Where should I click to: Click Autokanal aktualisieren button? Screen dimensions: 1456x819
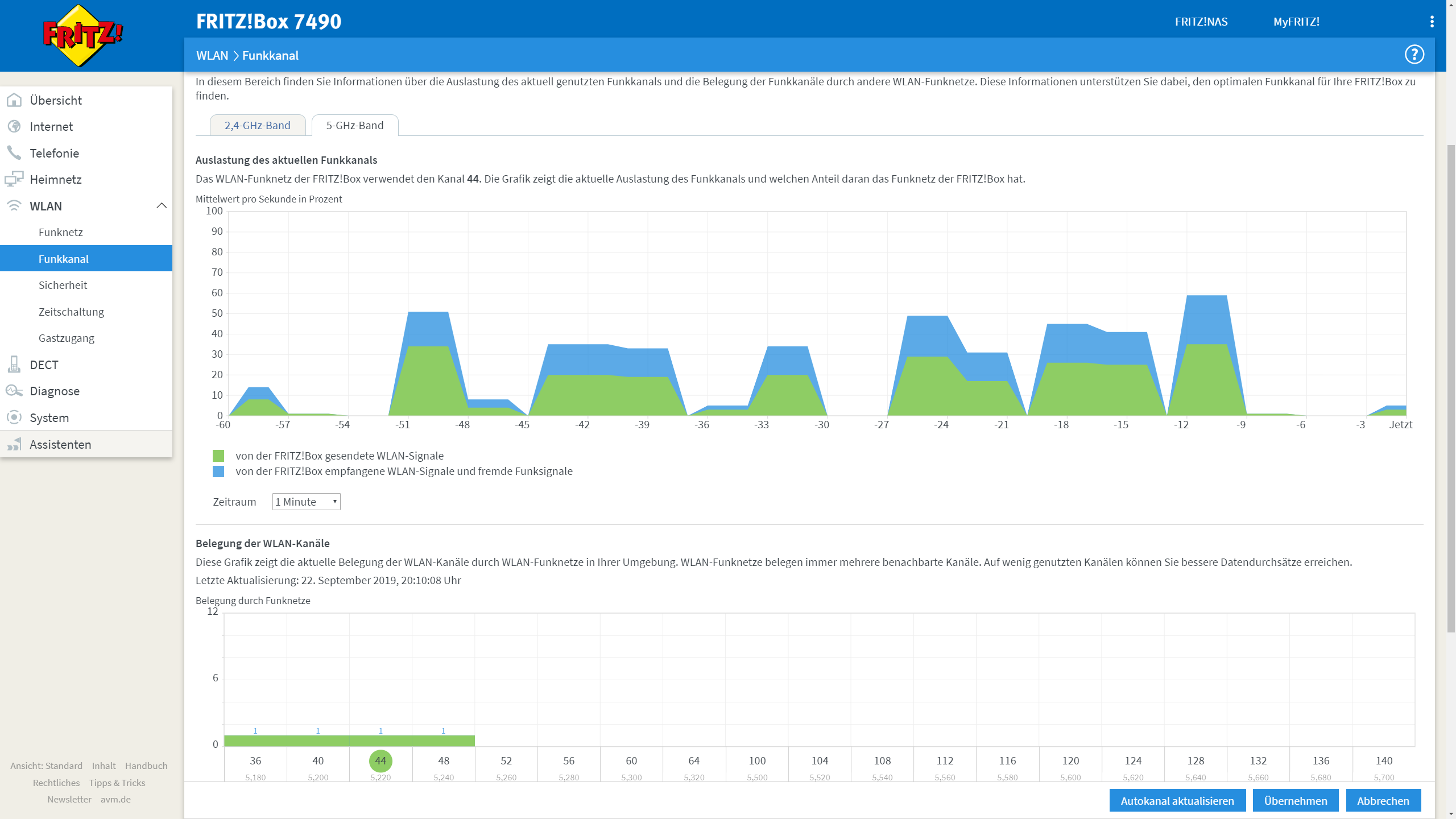[1177, 800]
